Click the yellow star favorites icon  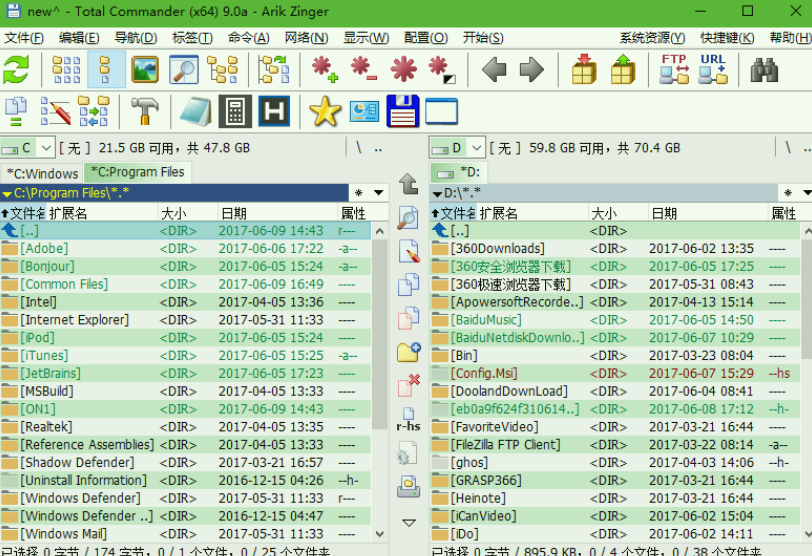325,111
